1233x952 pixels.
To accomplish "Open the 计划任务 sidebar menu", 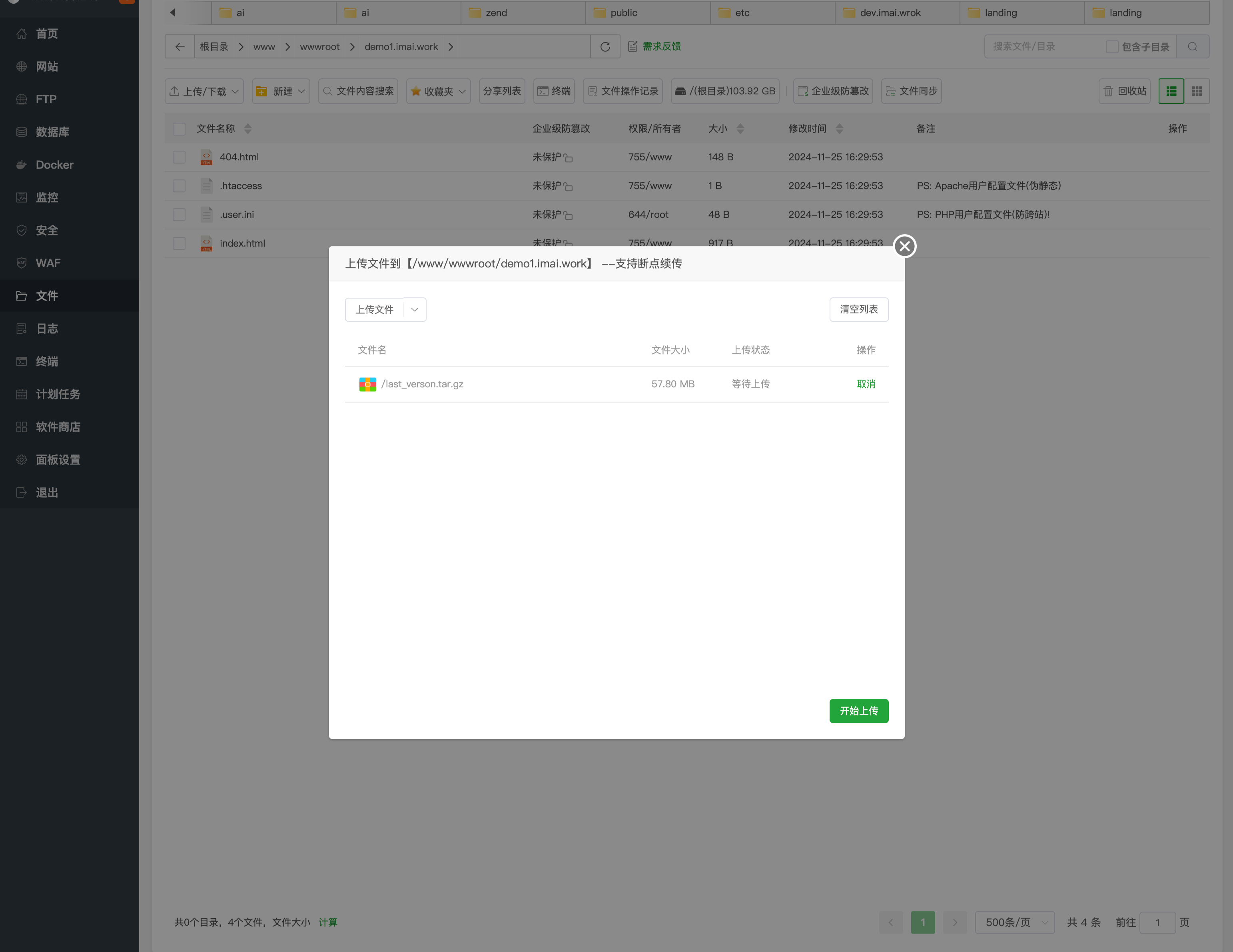I will (58, 394).
